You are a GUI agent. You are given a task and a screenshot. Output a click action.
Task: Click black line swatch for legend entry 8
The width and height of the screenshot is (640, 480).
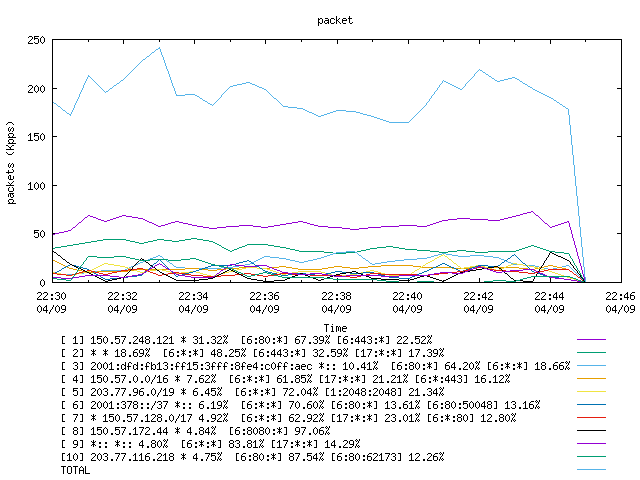tap(591, 431)
